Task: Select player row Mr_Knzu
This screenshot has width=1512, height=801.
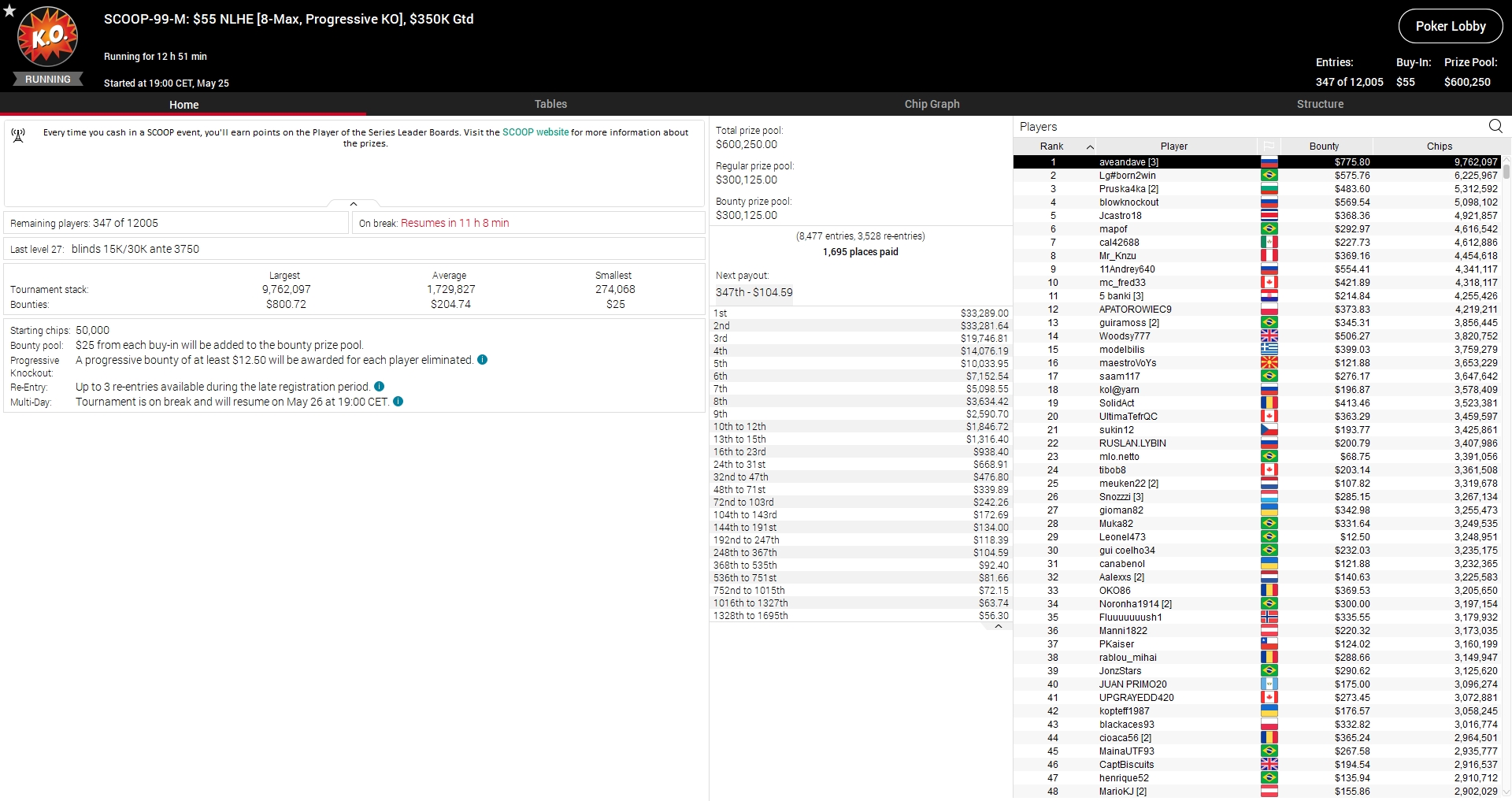Action: 1258,256
